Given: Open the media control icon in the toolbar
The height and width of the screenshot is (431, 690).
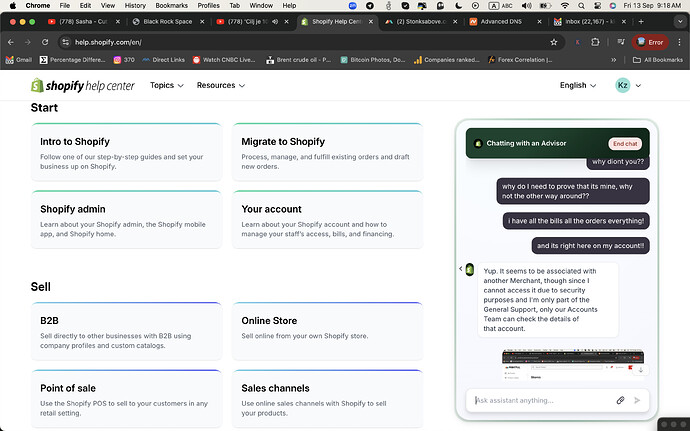Looking at the screenshot, I should [x=621, y=42].
